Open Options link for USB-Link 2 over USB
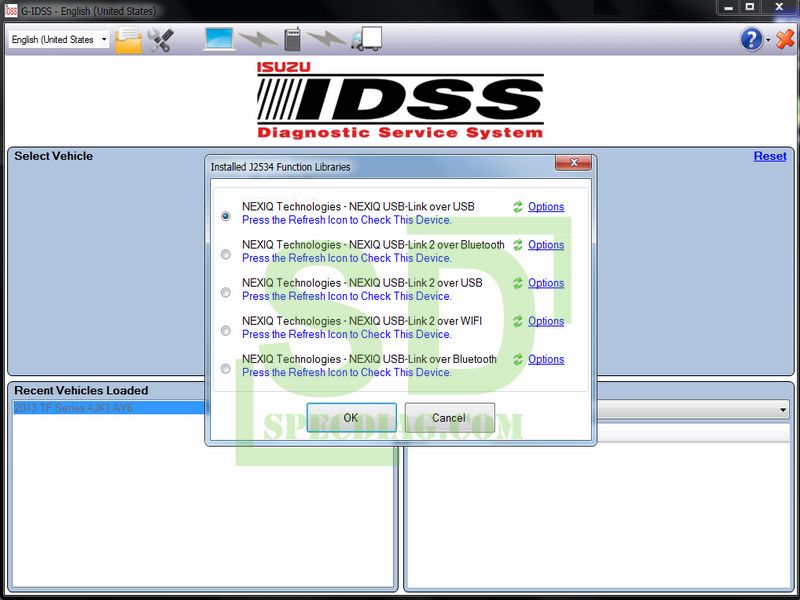 click(546, 283)
